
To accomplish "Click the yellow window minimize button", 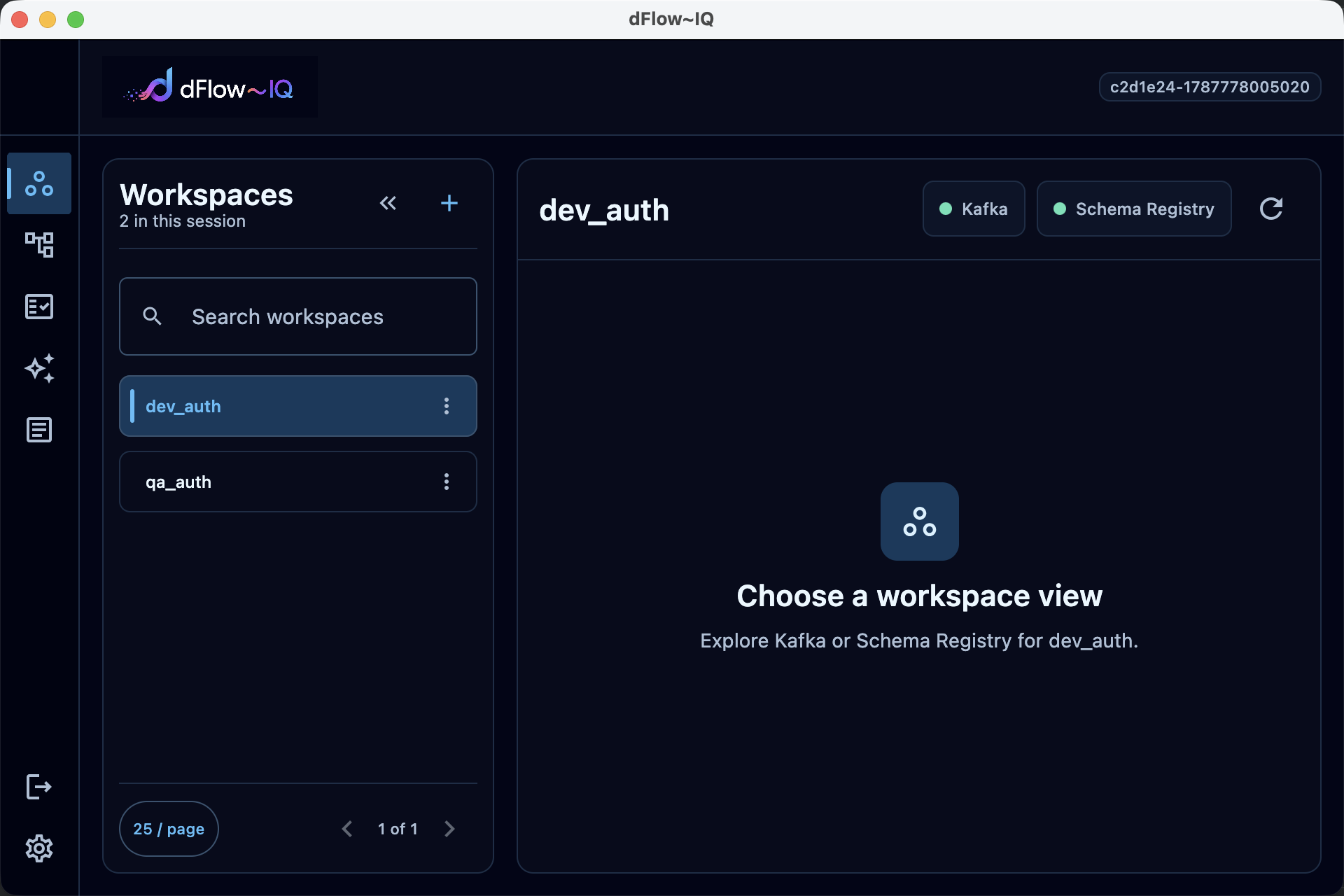I will (48, 20).
